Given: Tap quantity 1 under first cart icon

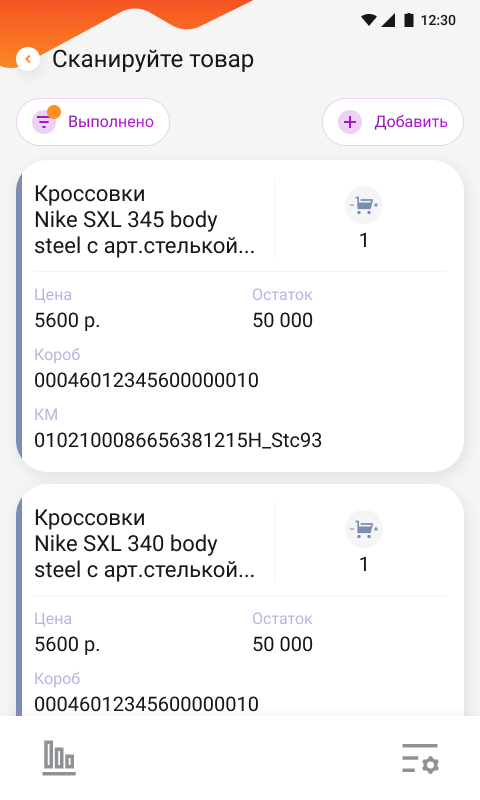Looking at the screenshot, I should [364, 240].
